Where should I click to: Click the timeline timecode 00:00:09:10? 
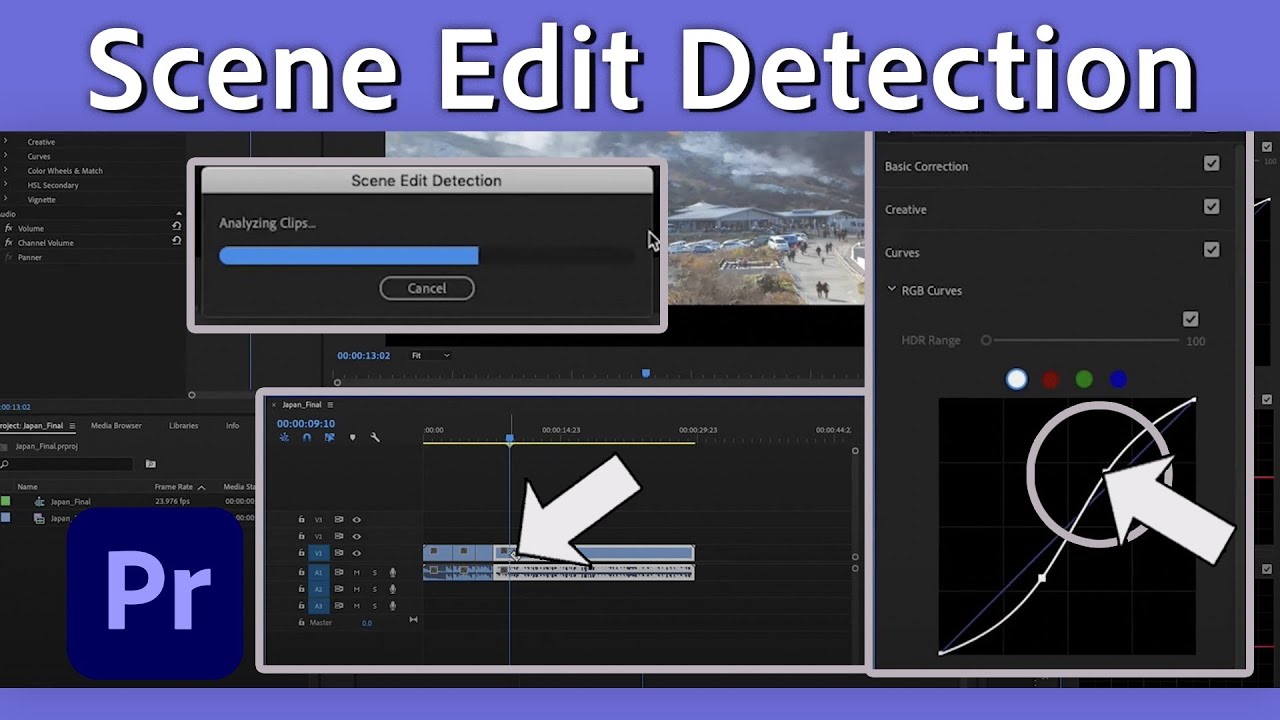(x=306, y=423)
